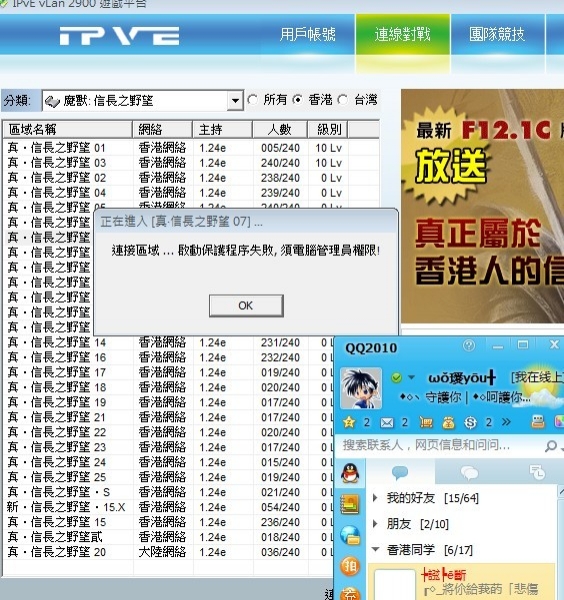
Task: Switch to QQ contacts tab
Action: point(400,473)
